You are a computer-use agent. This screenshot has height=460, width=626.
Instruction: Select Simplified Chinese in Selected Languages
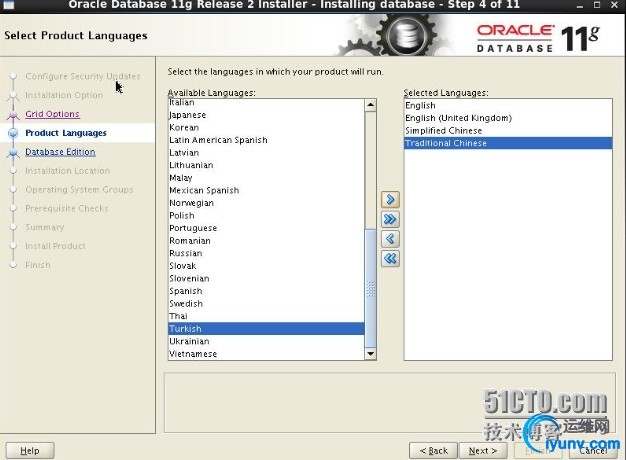coord(508,131)
